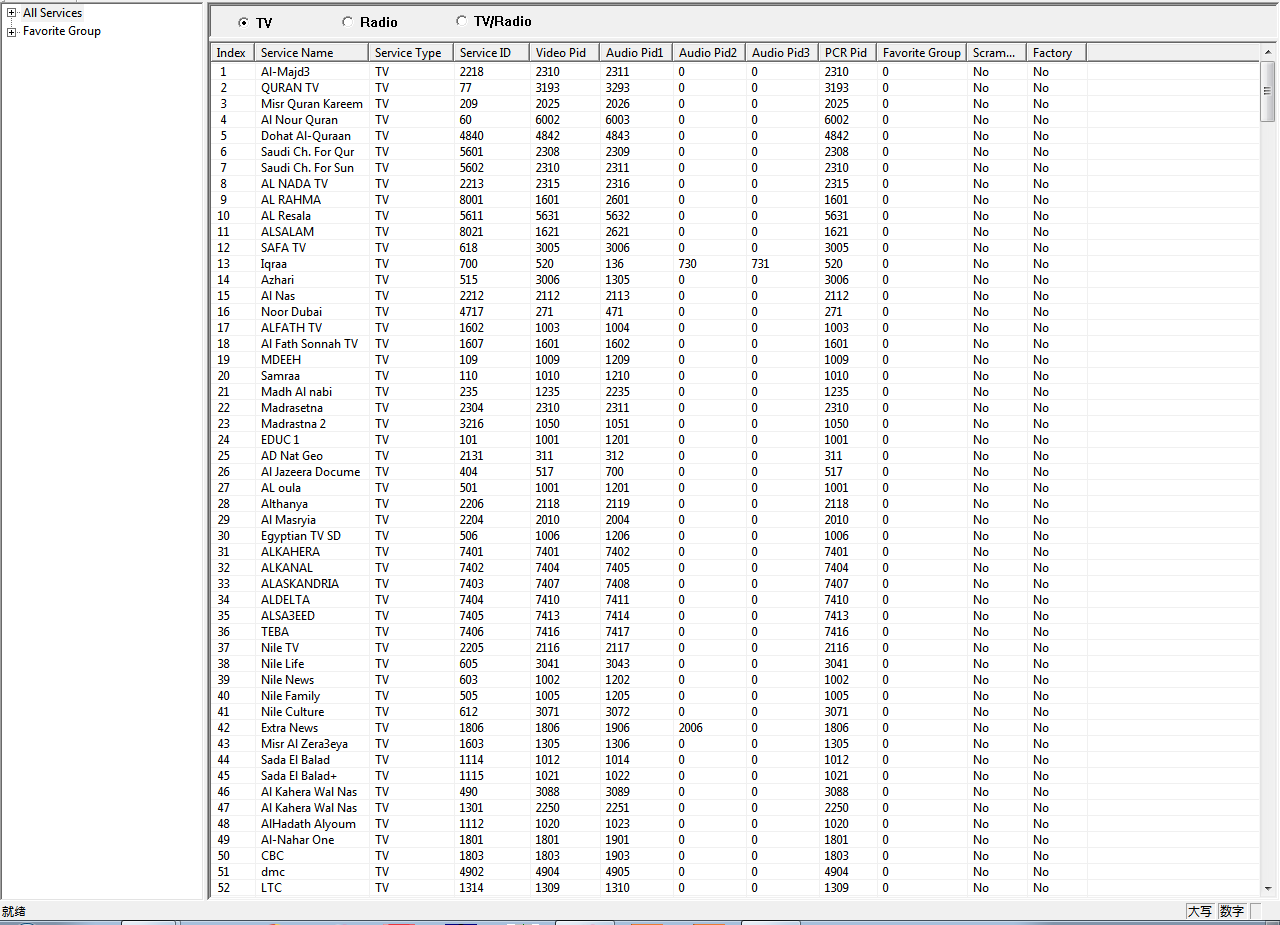Expand the Favorite Group tree node

12,31
